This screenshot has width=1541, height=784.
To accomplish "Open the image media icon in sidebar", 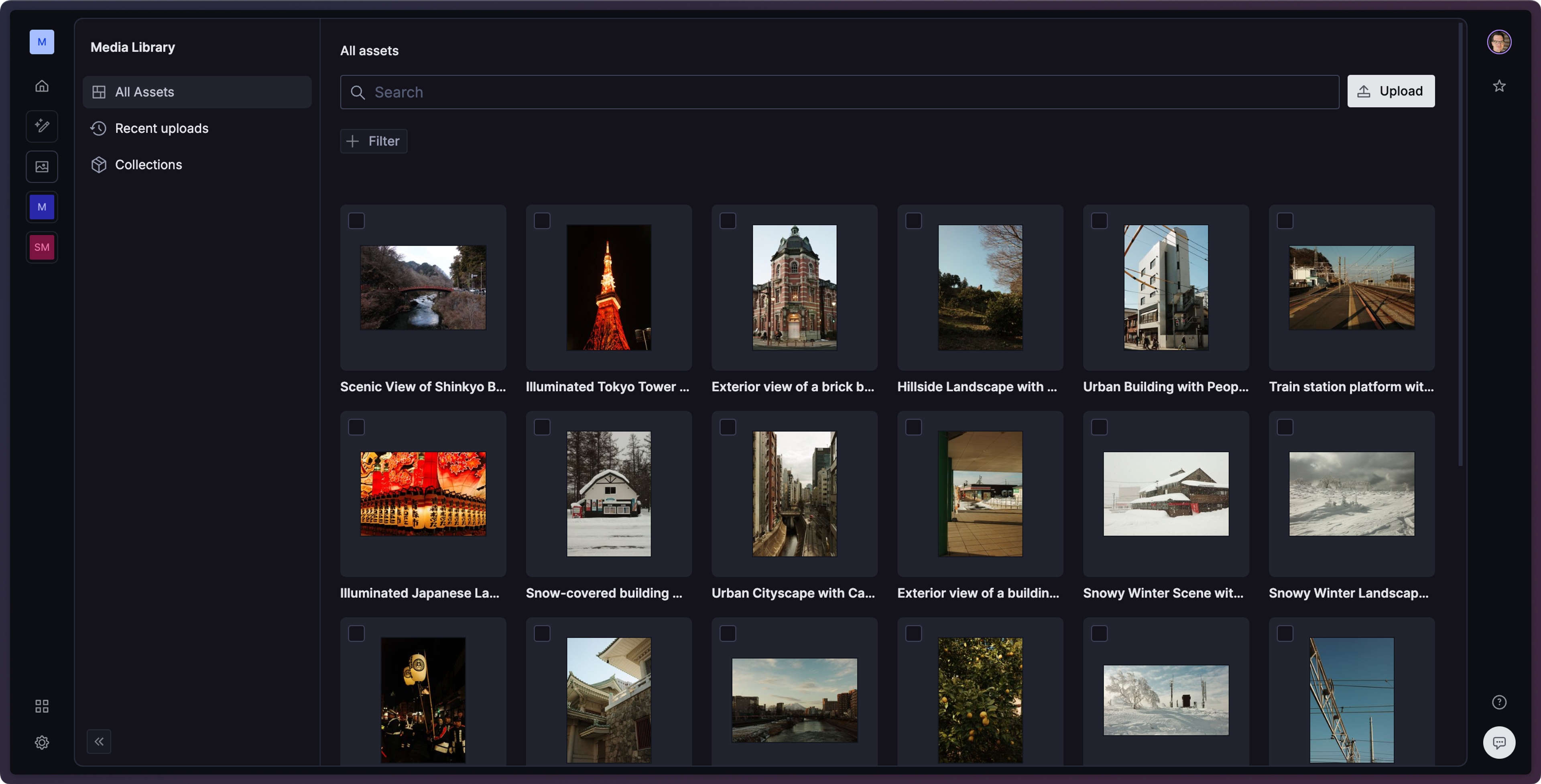I will pos(42,167).
